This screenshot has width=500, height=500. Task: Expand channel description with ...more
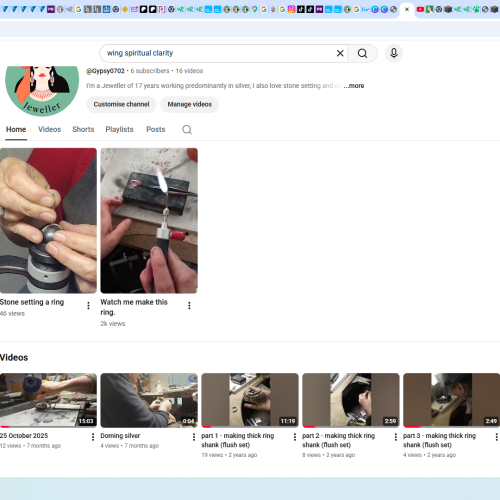click(354, 86)
